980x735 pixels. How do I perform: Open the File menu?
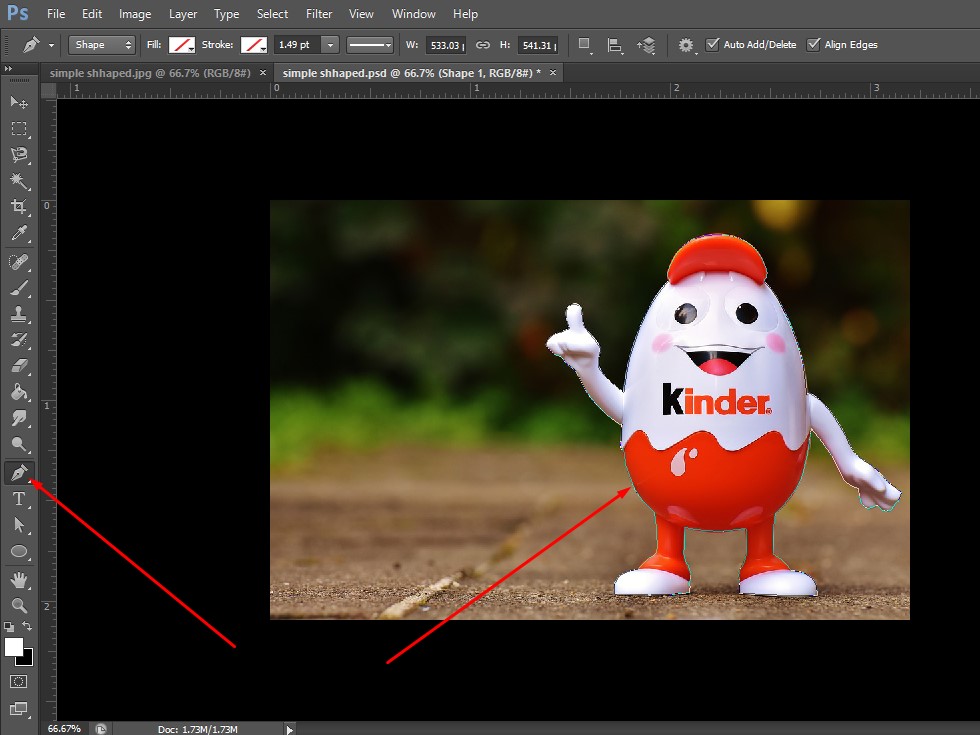[x=56, y=14]
